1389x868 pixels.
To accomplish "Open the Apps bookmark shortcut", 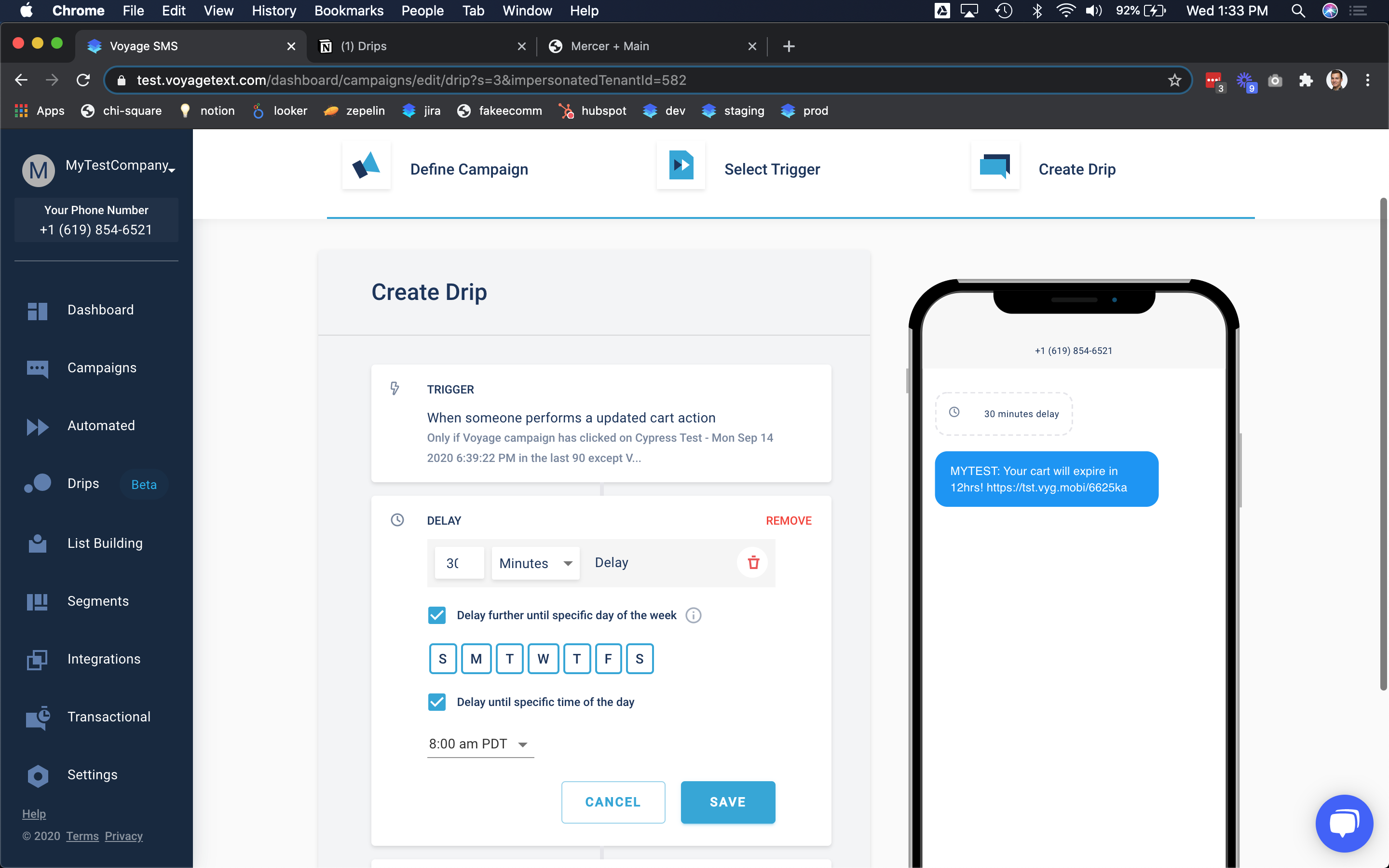I will point(39,111).
